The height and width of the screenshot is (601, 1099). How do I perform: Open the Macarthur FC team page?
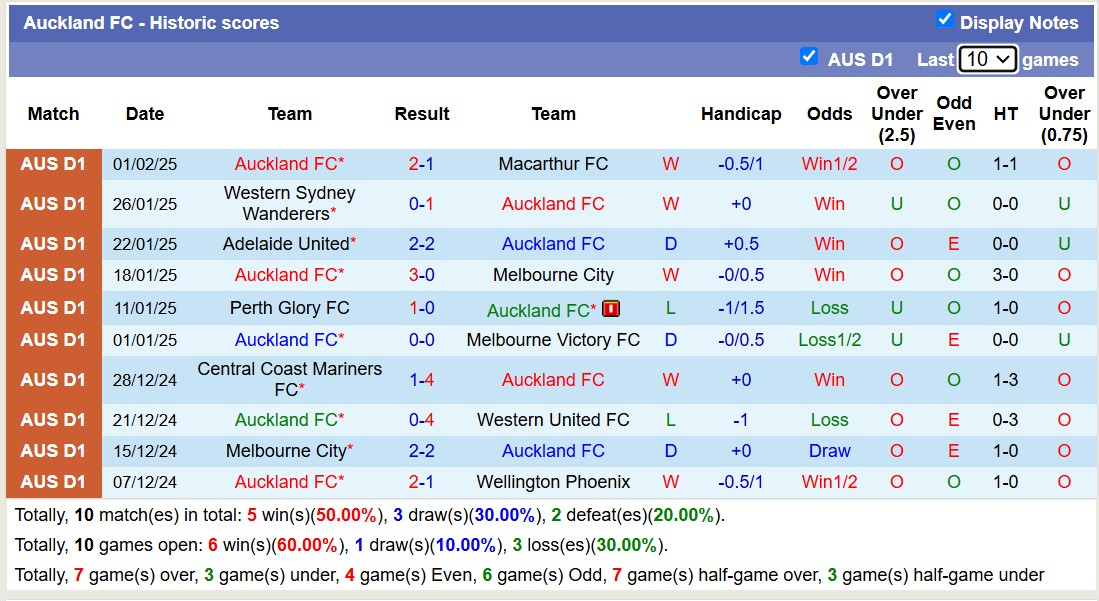click(x=553, y=164)
